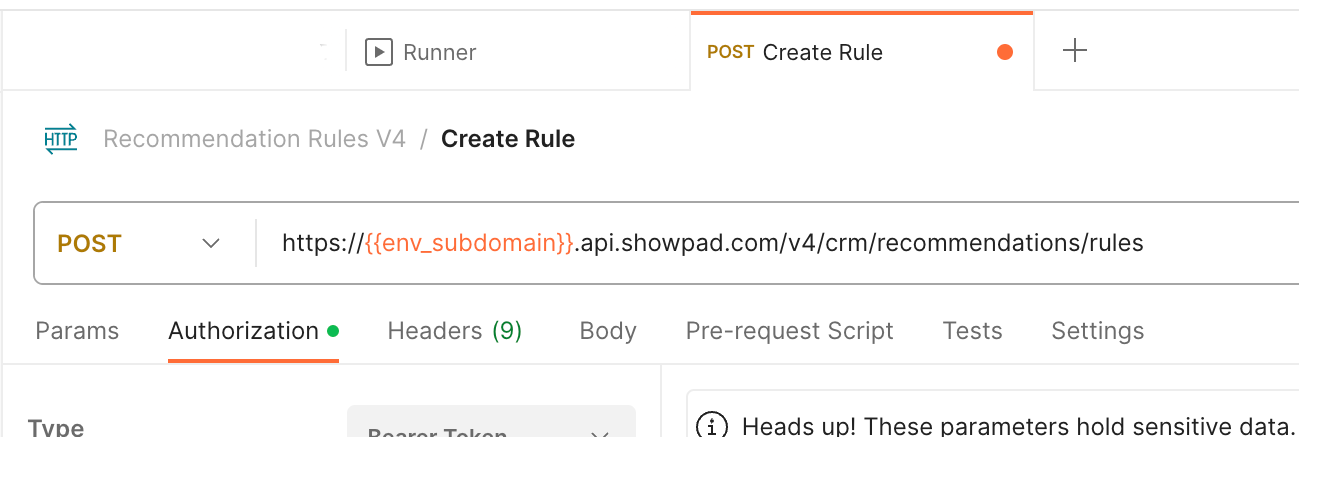Screen dimensions: 1340x478
Task: Open the Params tab
Action: pos(77,331)
